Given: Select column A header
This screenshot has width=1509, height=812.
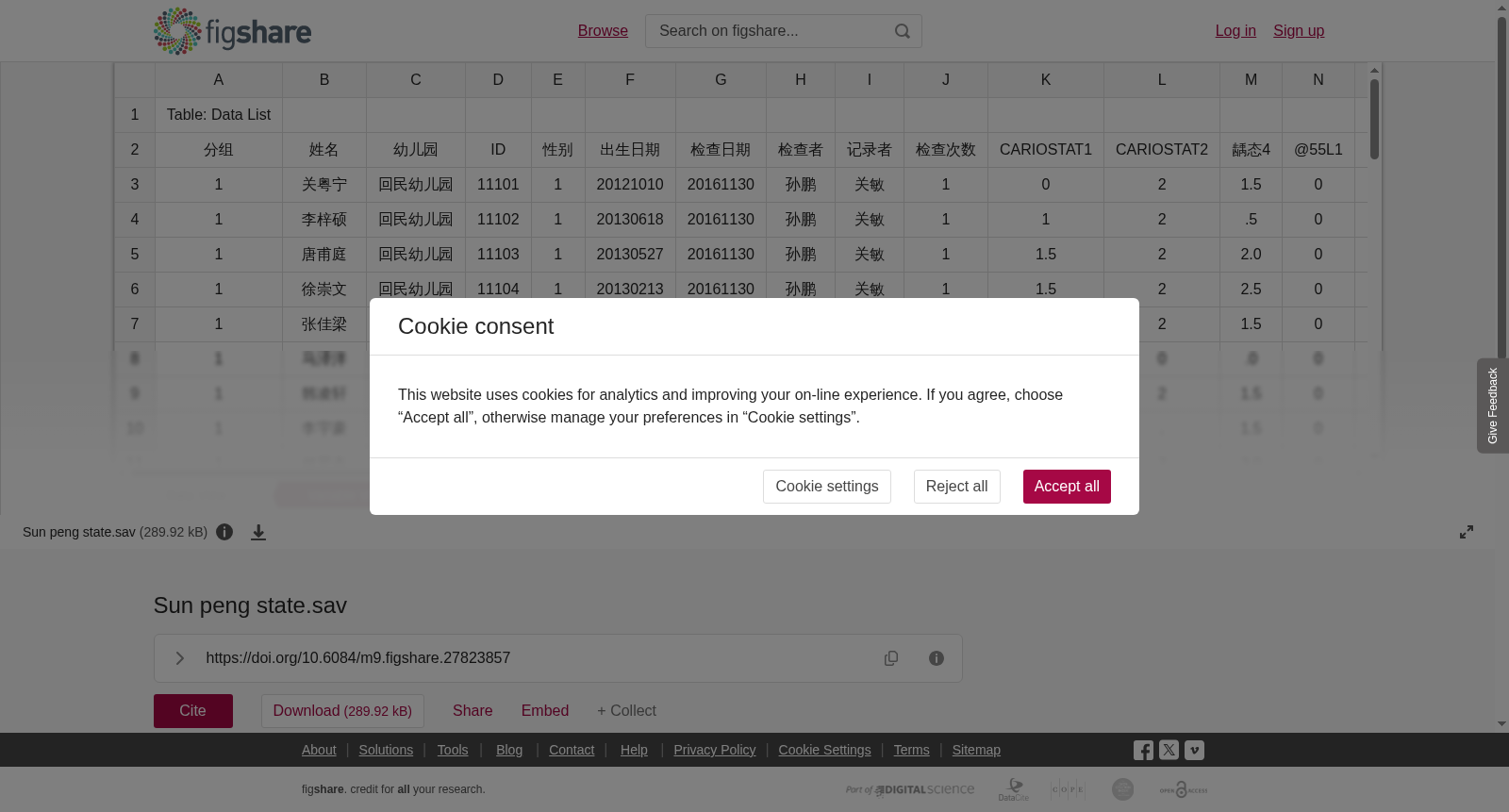Looking at the screenshot, I should (x=219, y=80).
